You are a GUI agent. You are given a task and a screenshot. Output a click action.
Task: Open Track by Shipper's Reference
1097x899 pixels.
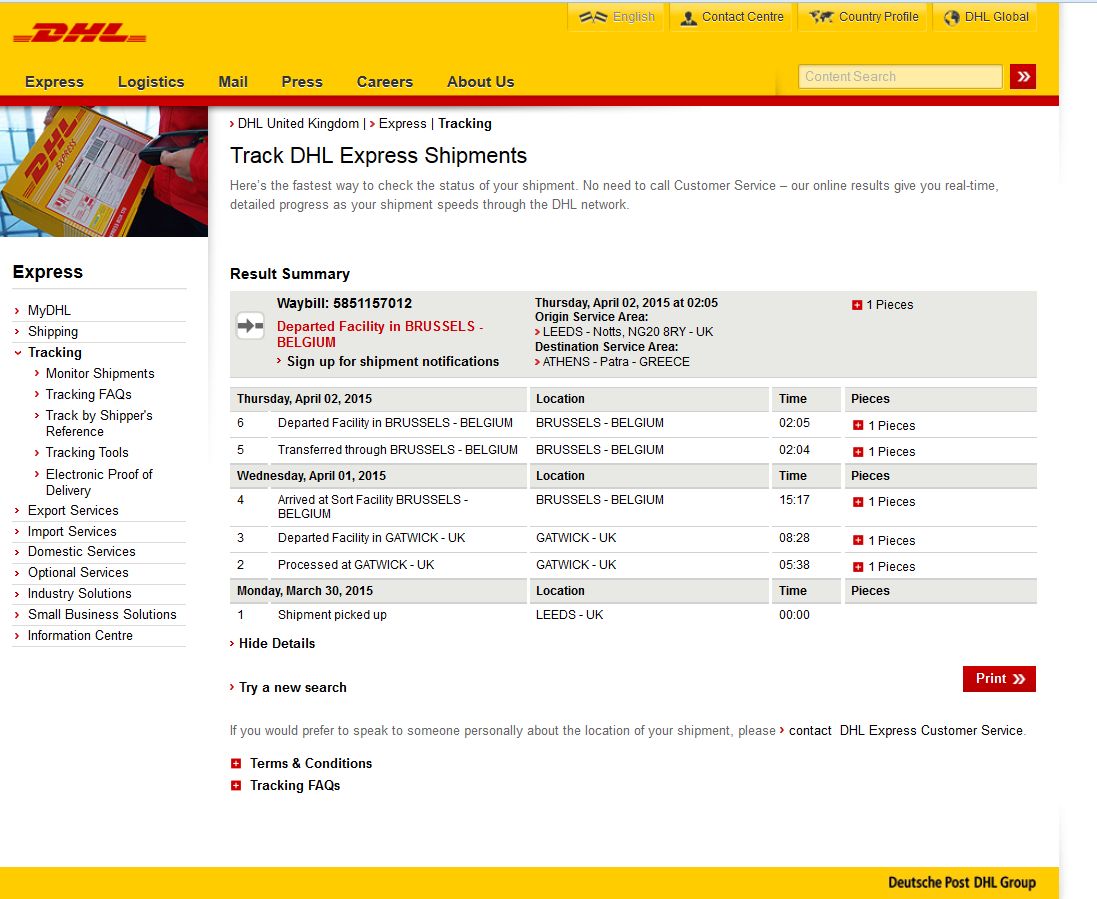point(99,423)
